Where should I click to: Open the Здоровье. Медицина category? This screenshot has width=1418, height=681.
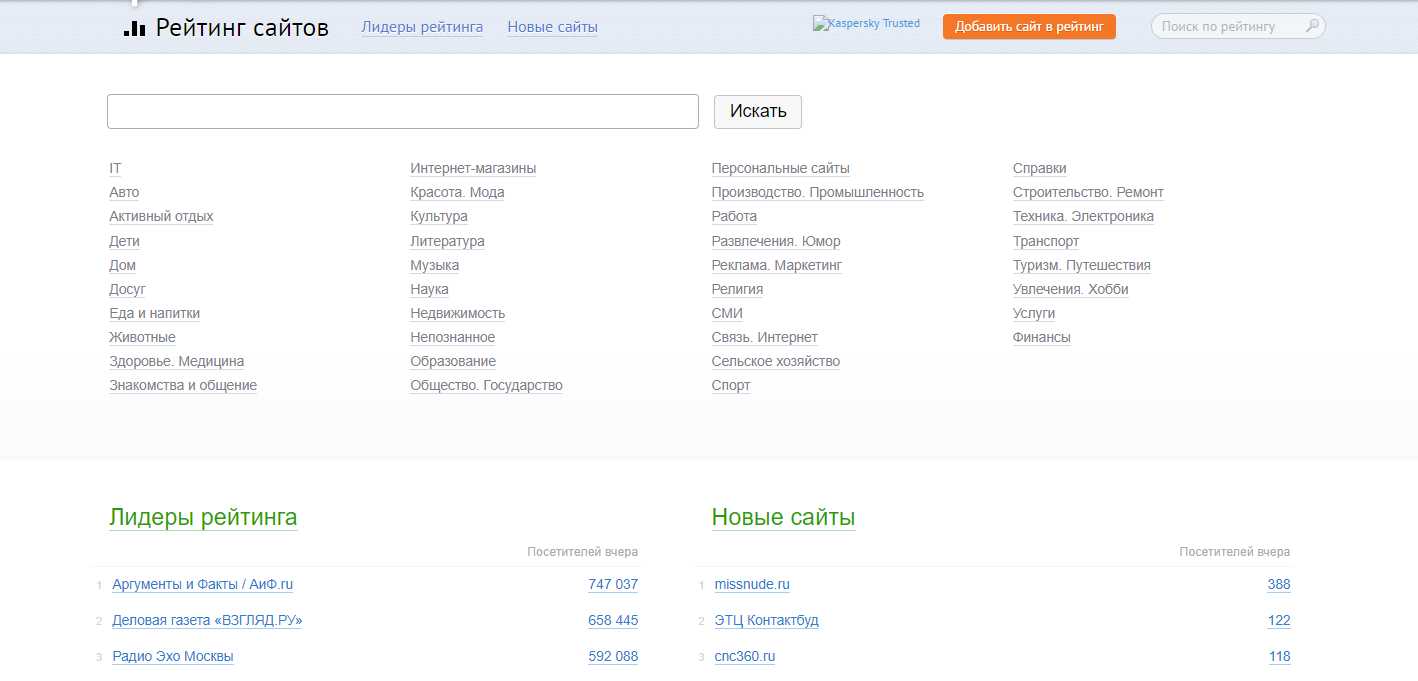click(176, 361)
